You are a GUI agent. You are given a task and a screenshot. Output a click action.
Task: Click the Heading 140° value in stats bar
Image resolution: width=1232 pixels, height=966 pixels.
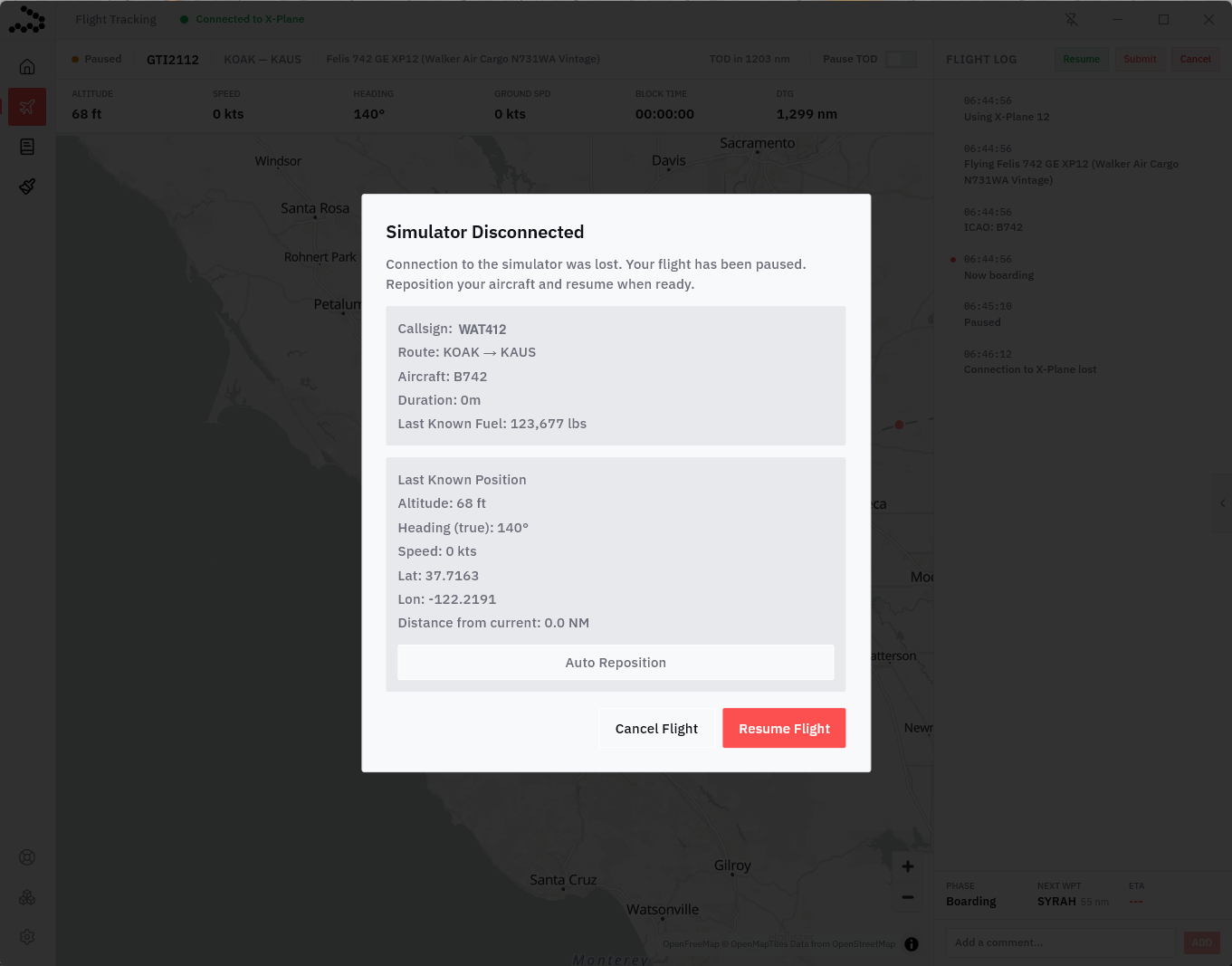tap(369, 114)
